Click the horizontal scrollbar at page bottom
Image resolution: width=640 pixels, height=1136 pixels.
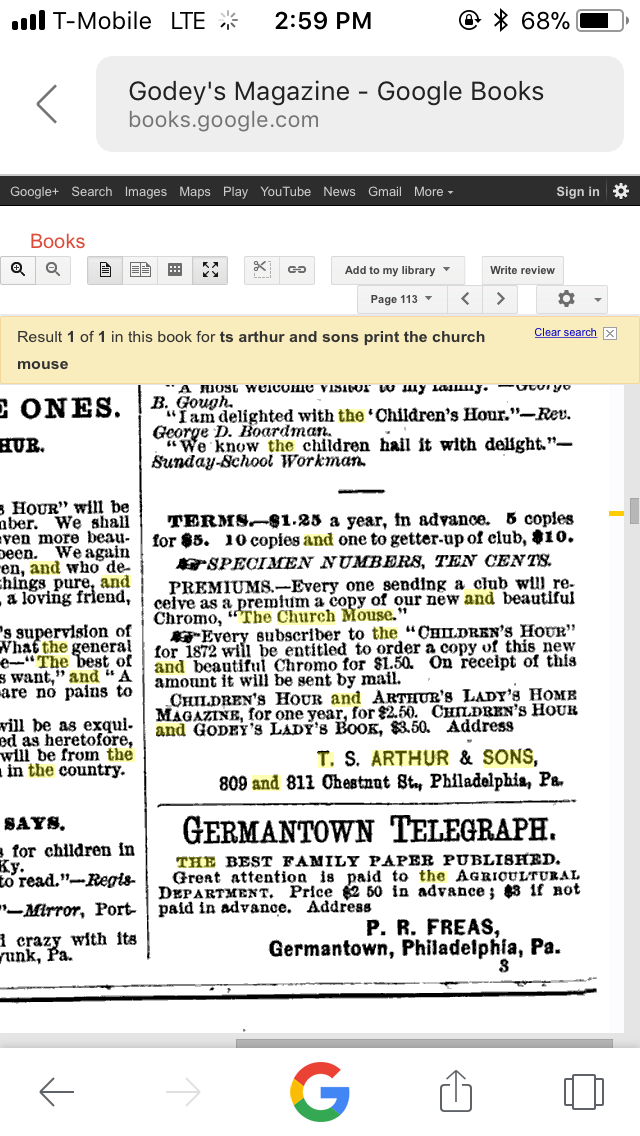(424, 1044)
